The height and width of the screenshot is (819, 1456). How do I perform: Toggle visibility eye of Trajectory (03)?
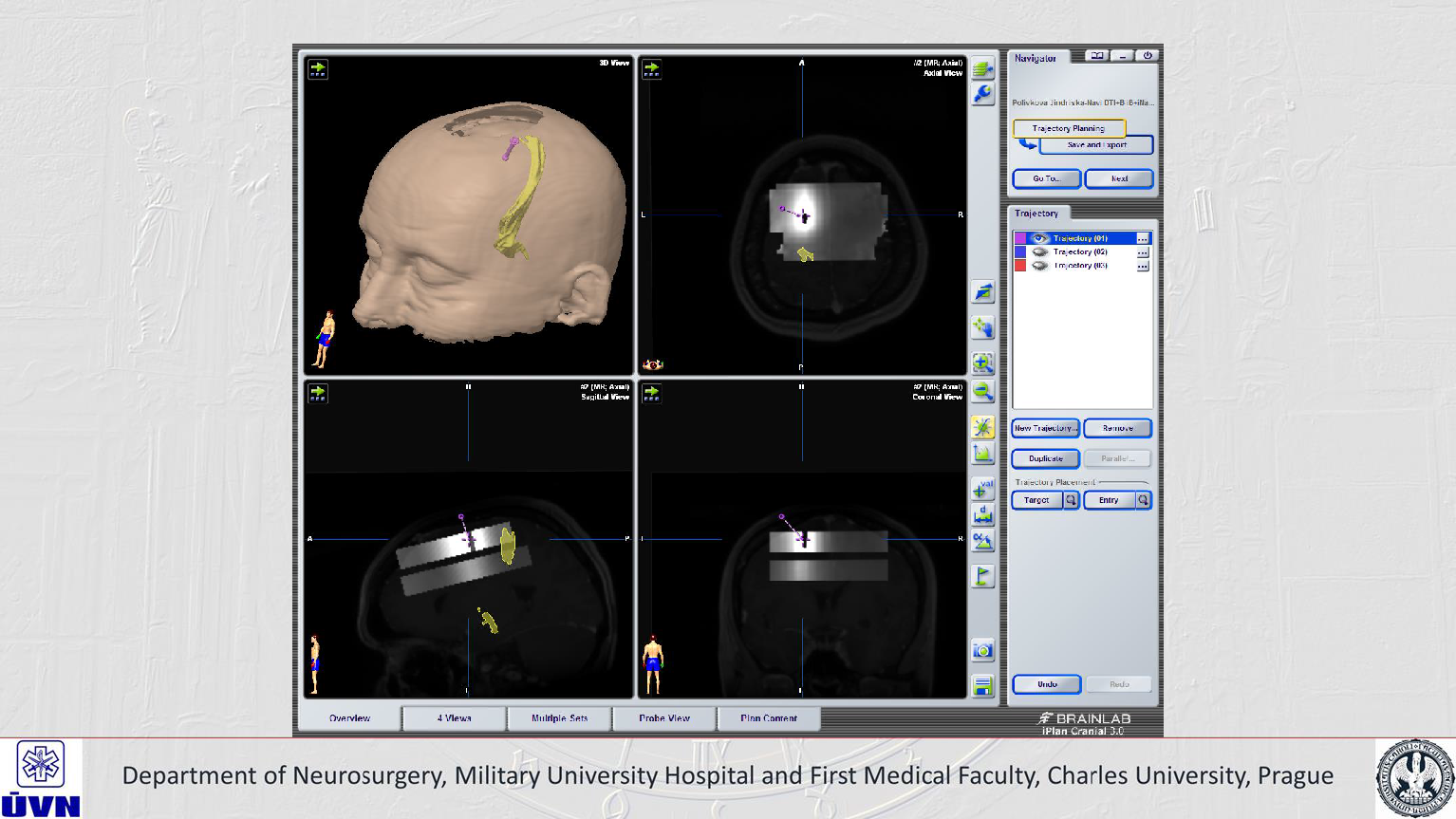[x=1039, y=266]
